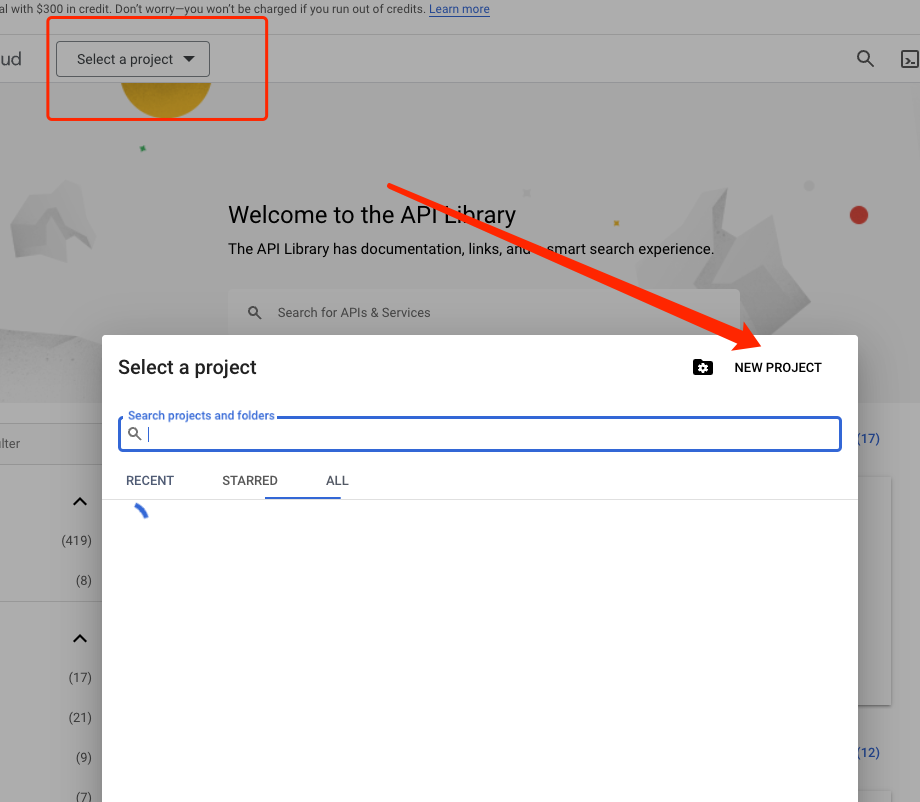Switch to the STARRED tab
920x802 pixels.
(250, 481)
